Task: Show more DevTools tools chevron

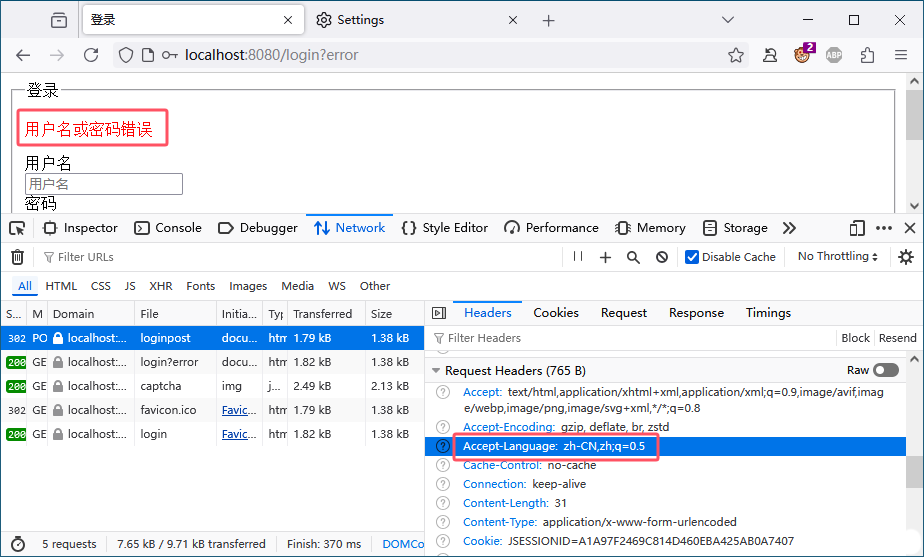Action: [789, 228]
